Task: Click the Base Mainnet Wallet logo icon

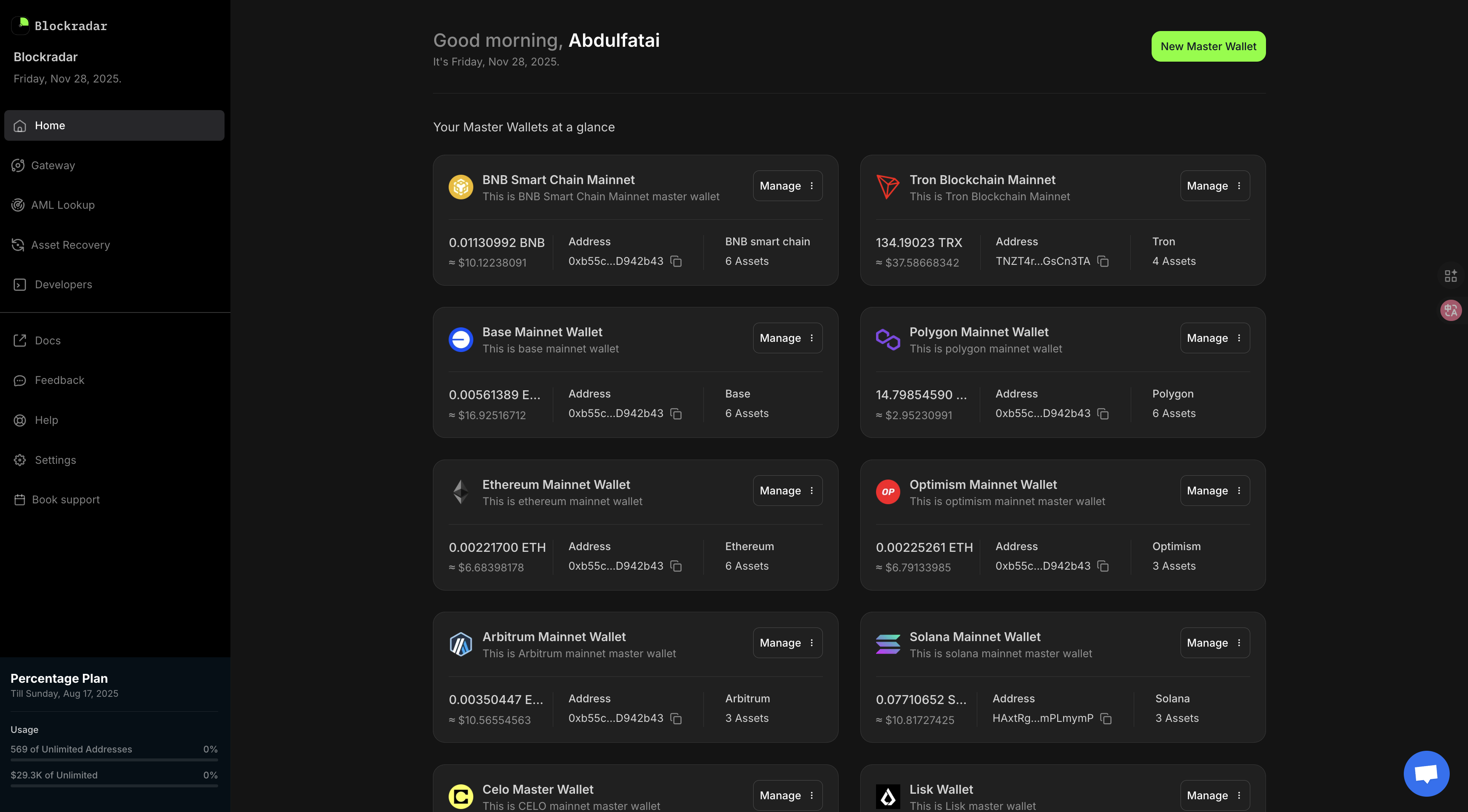Action: [x=461, y=340]
